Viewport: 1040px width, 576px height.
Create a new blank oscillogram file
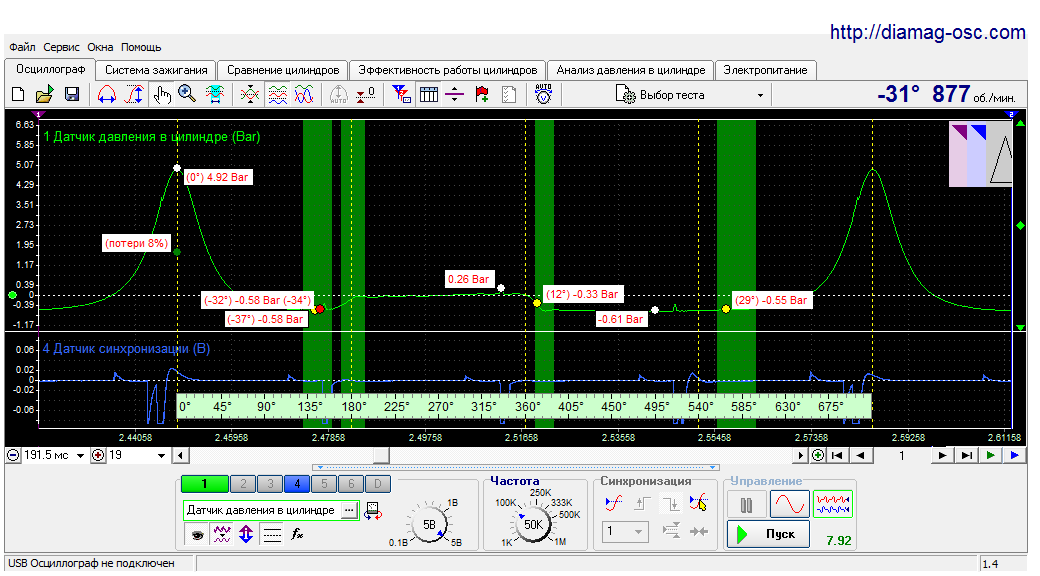tap(19, 95)
